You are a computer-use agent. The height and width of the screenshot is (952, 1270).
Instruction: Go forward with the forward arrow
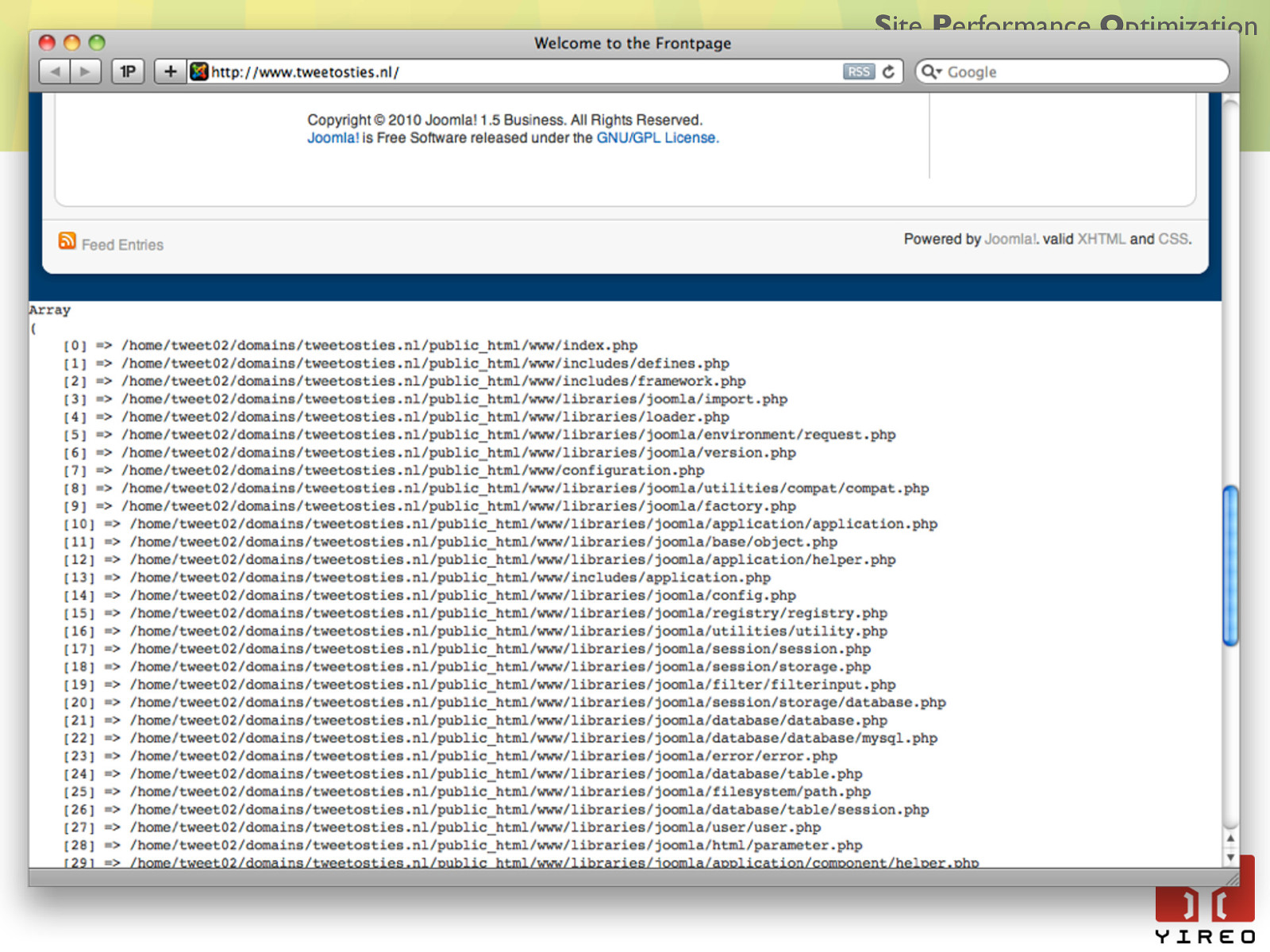tap(85, 72)
